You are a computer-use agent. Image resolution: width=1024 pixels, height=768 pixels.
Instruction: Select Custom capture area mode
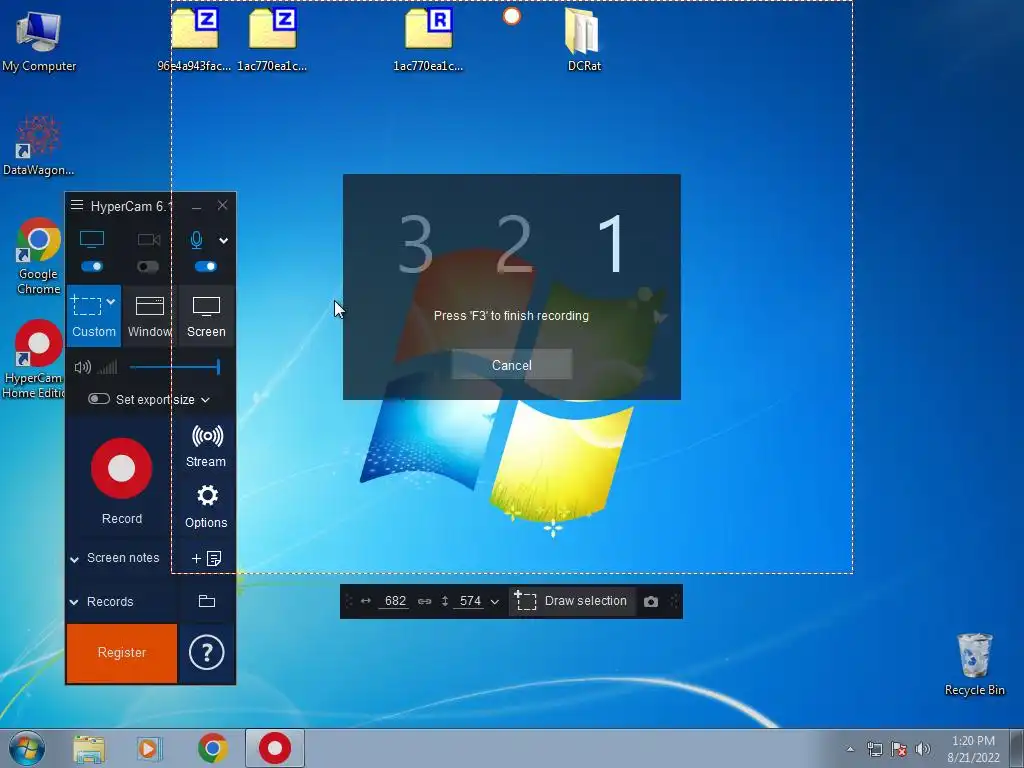pos(93,316)
